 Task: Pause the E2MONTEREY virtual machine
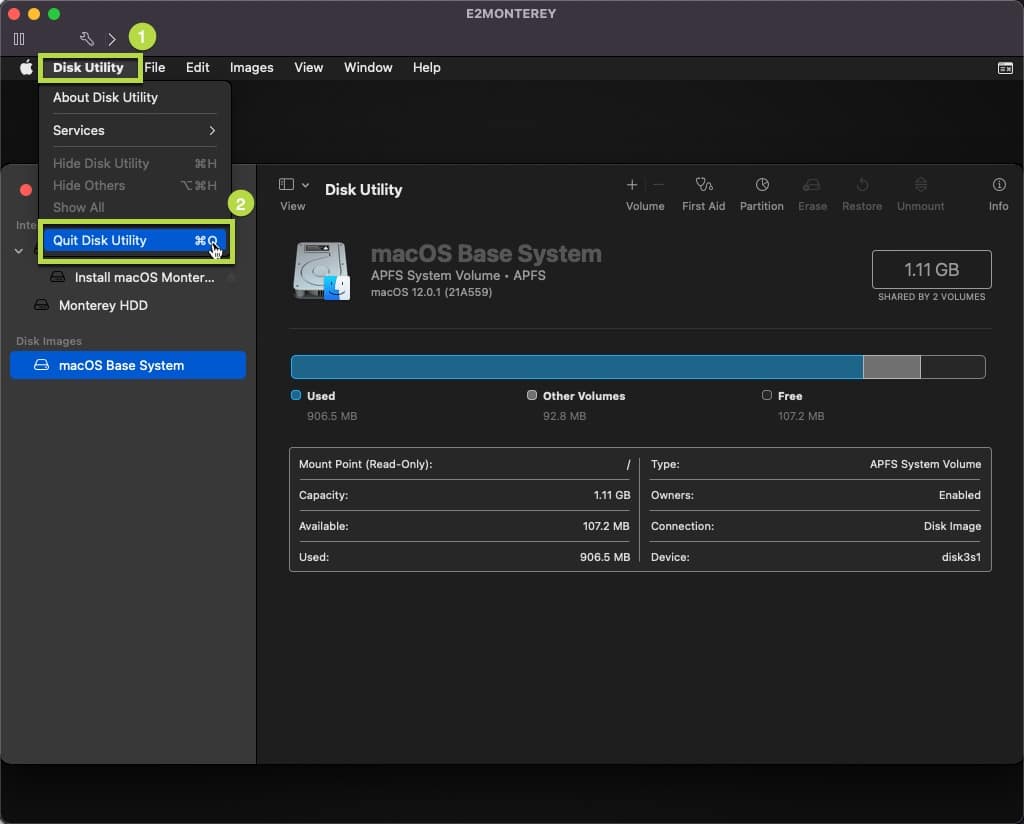click(19, 39)
